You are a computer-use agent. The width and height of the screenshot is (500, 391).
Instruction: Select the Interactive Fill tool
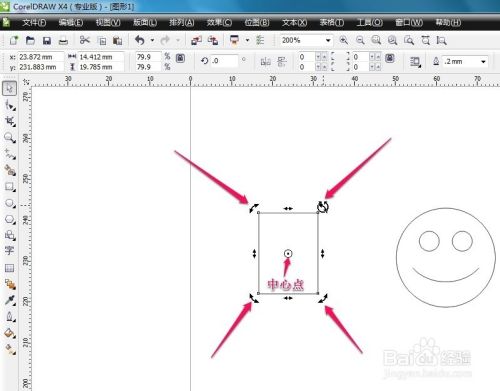9,349
